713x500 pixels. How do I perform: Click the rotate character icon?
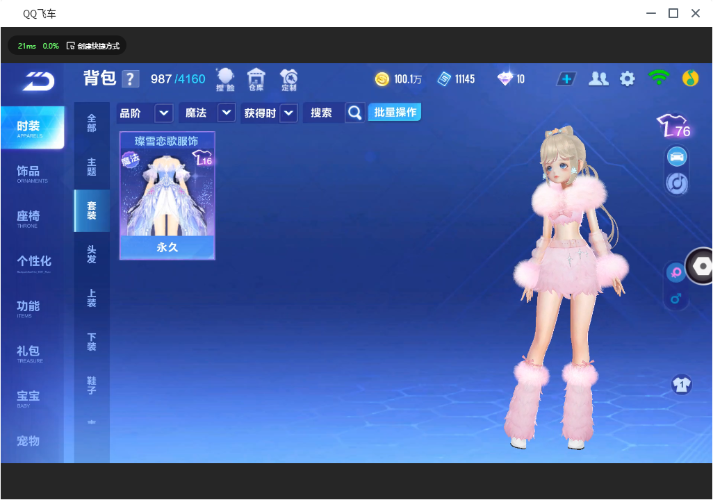[677, 184]
